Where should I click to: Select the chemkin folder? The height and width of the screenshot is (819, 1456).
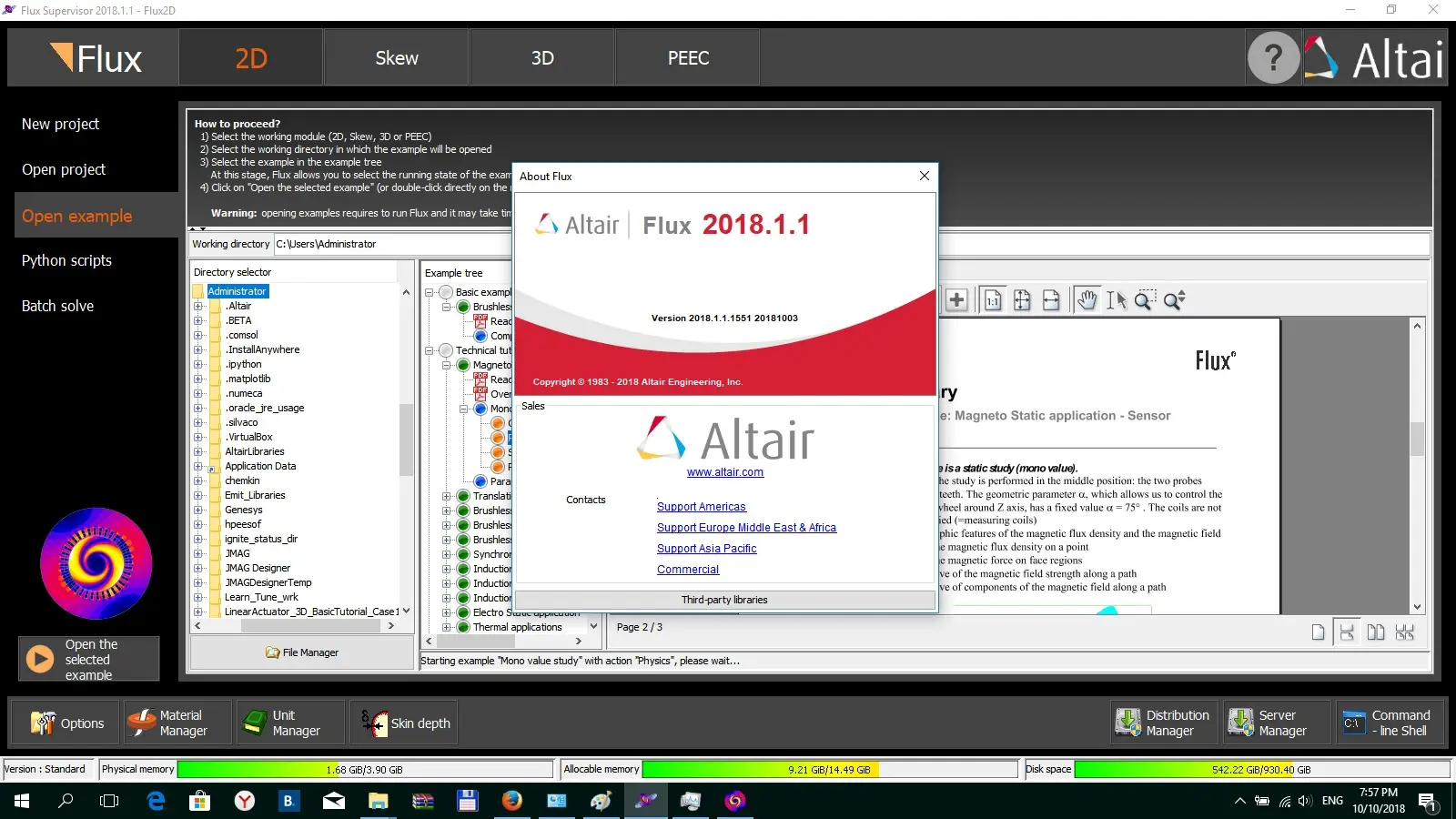(x=242, y=481)
